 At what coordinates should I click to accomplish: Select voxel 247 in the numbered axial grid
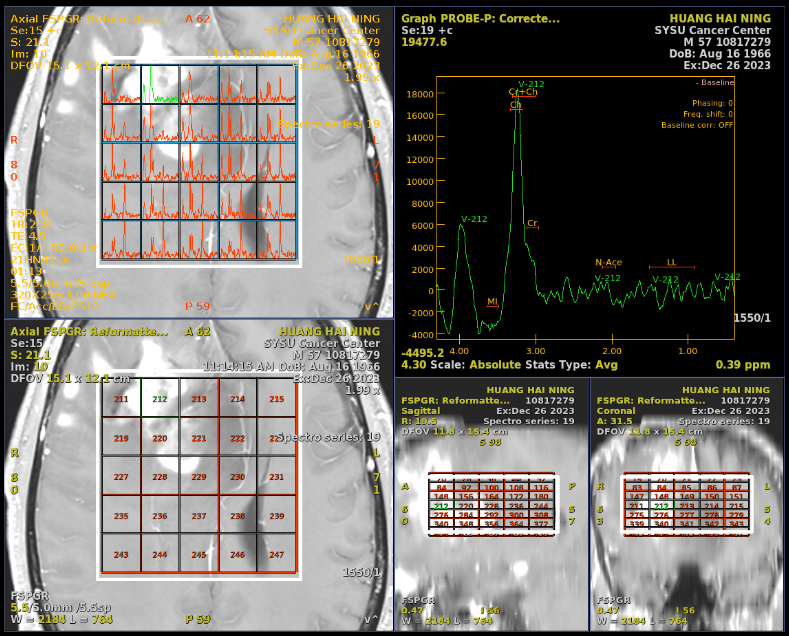pos(276,554)
